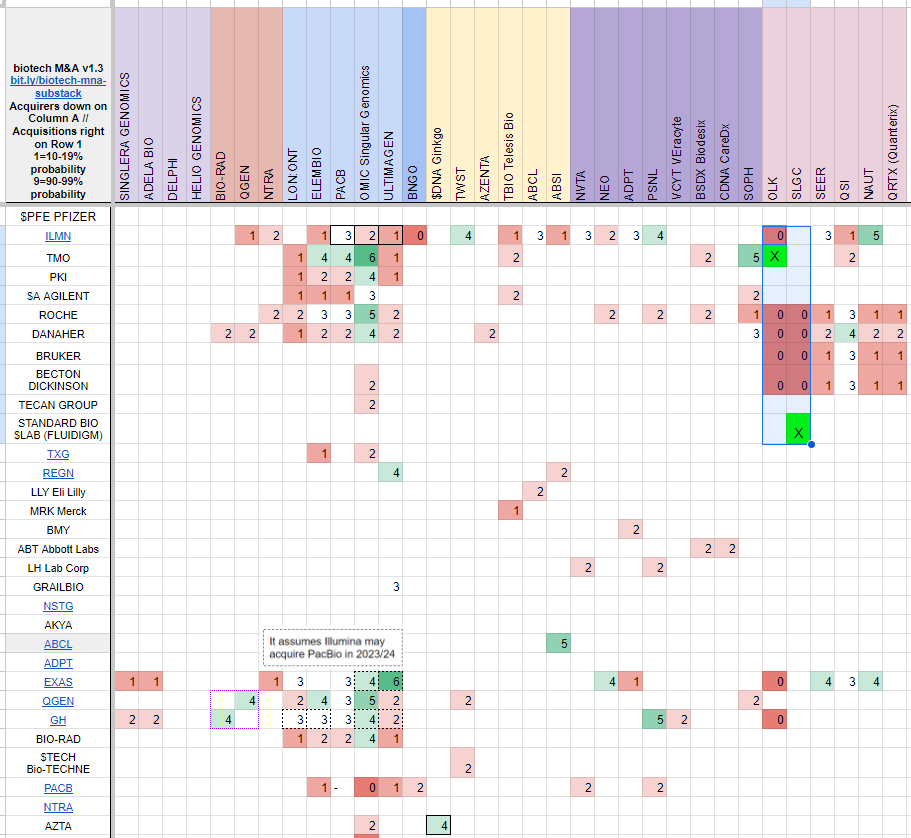The width and height of the screenshot is (911, 838).
Task: Select the HELIO GENOMICS column header
Action: pyautogui.click(x=198, y=105)
